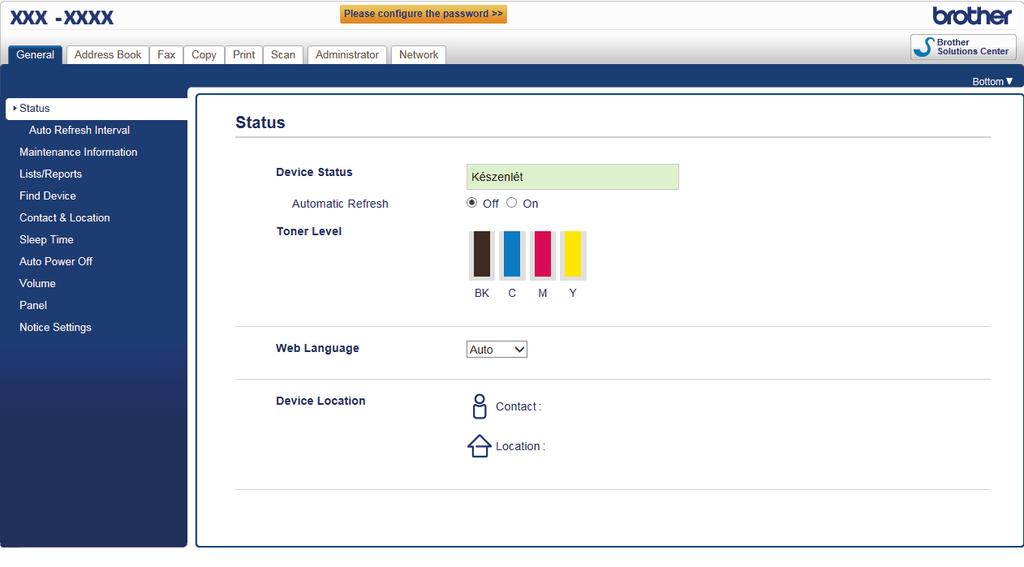Open Notice Settings page
This screenshot has height=567, width=1024.
point(56,327)
